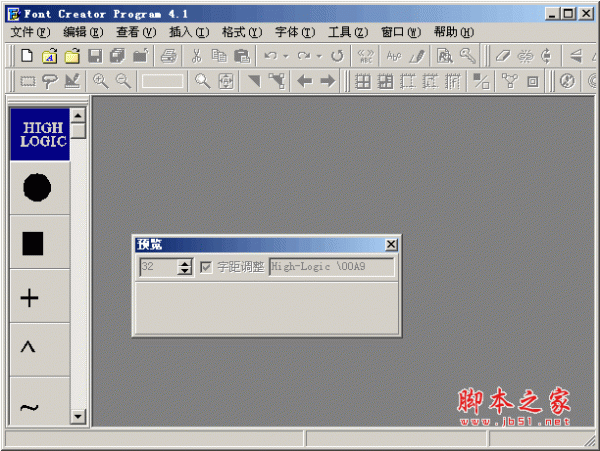Click the left arrow previous glyph icon
600x451 pixels.
305,81
